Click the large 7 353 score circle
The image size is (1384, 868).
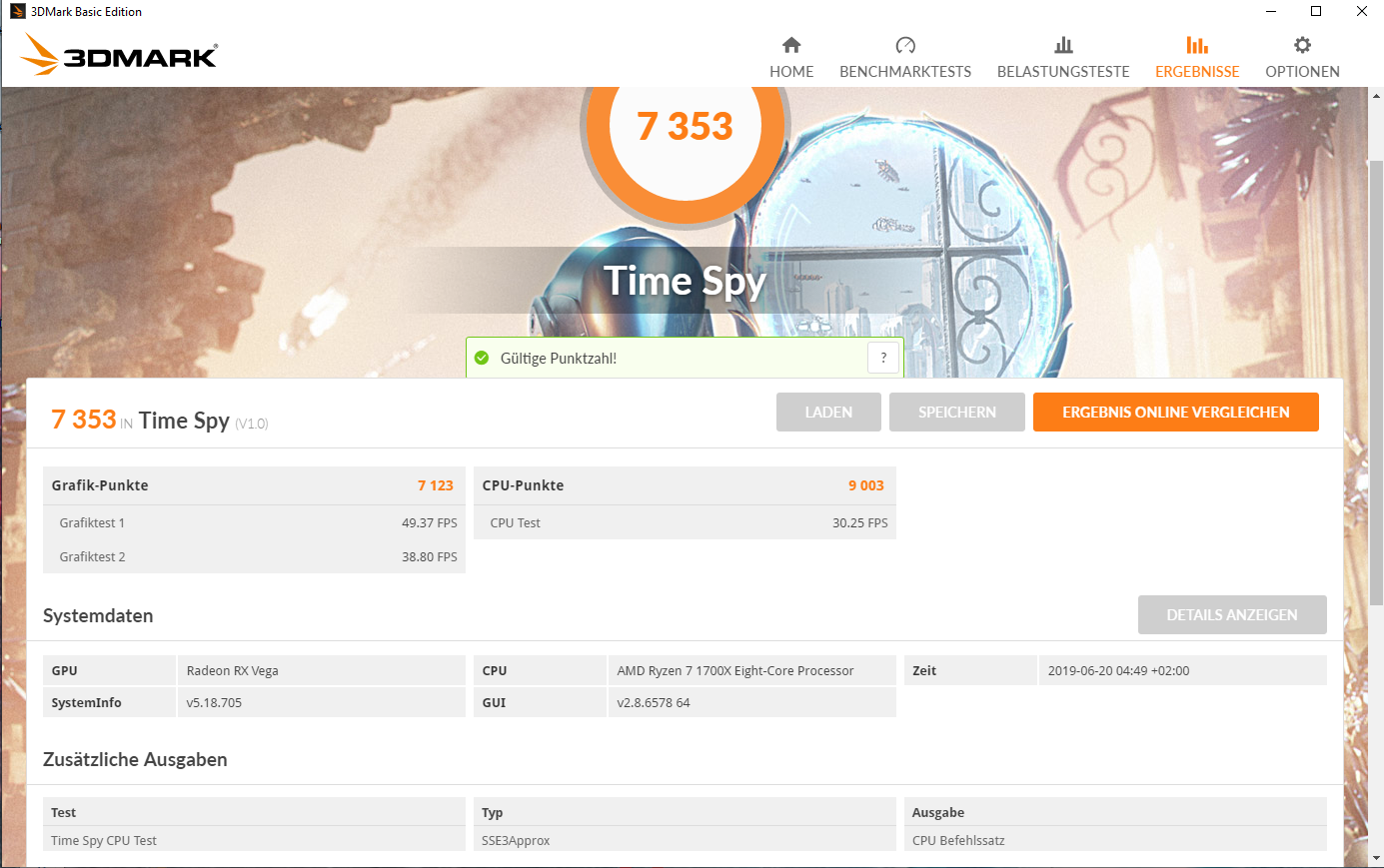pos(686,127)
